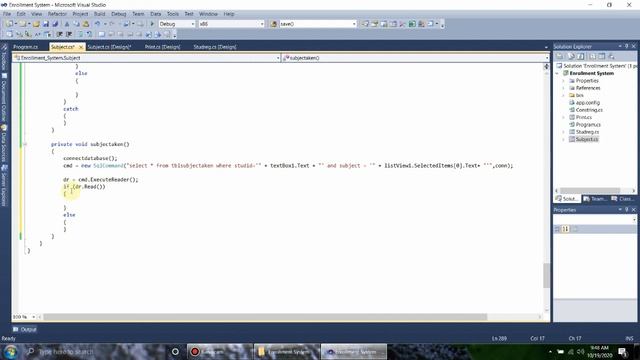This screenshot has width=640, height=360.
Task: Comment out the selected lines icon
Action: click(x=80, y=34)
